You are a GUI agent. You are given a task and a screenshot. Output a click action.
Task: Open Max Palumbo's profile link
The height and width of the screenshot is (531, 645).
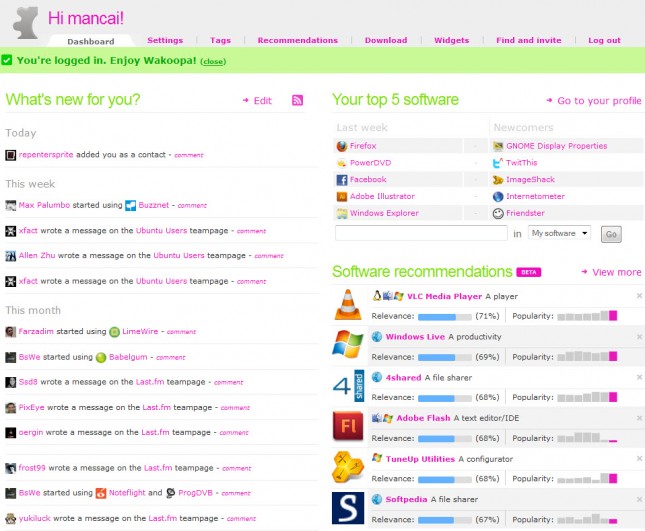click(x=44, y=205)
